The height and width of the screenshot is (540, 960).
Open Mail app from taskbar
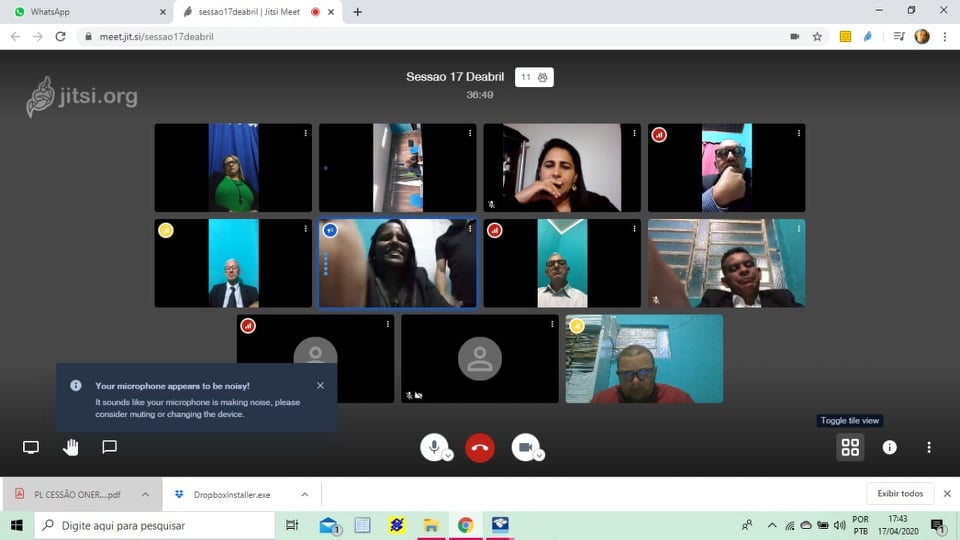(329, 525)
